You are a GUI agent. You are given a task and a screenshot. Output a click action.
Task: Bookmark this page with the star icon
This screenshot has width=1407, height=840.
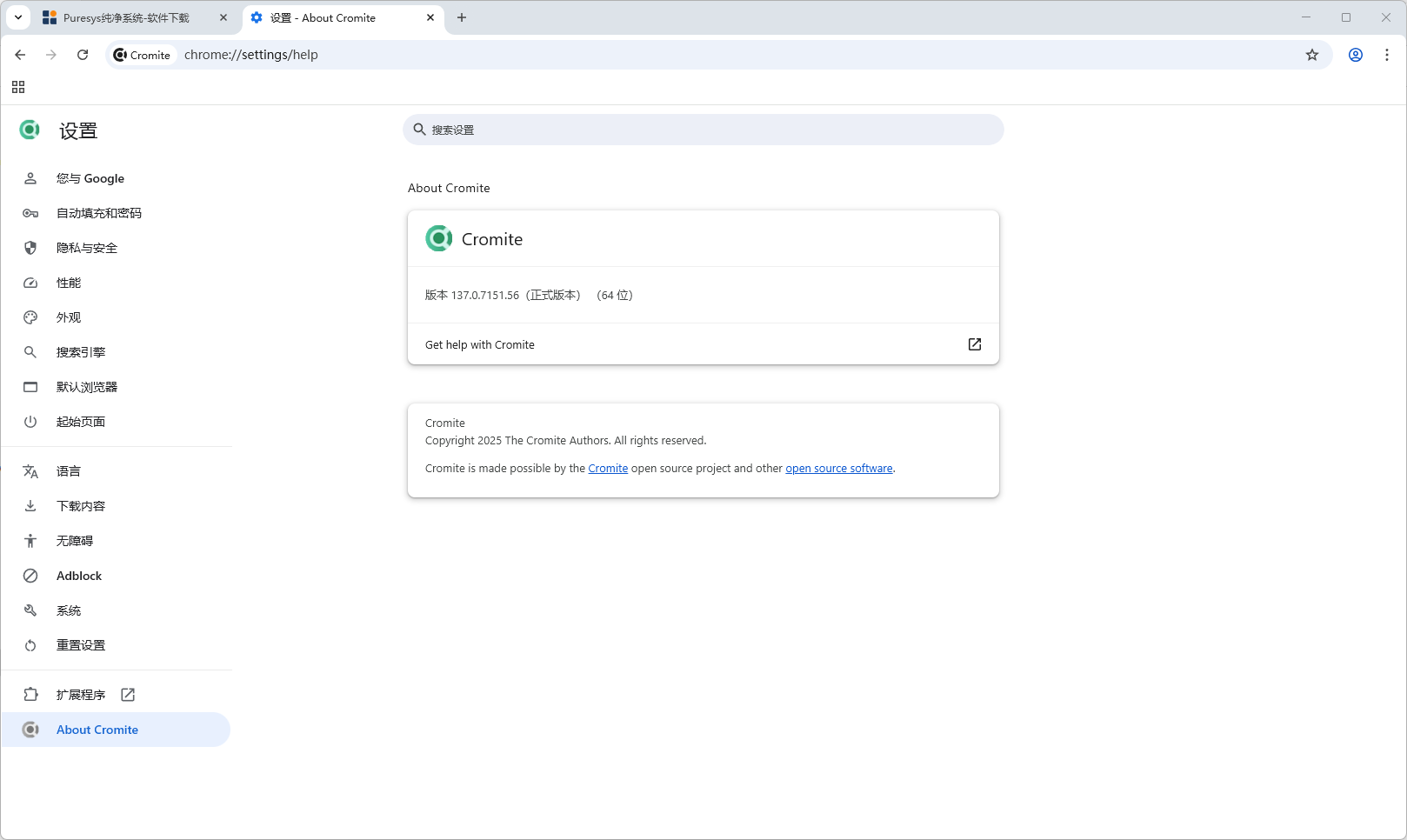(1312, 55)
